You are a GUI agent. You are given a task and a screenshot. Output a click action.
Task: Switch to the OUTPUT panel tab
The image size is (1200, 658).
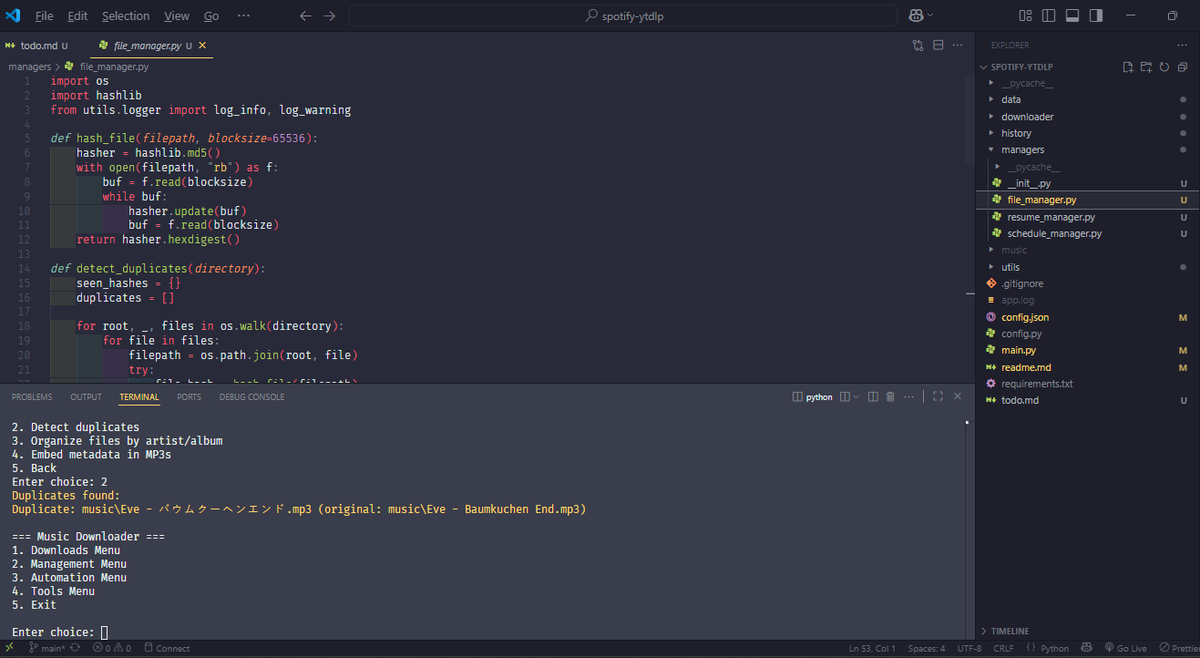[86, 397]
